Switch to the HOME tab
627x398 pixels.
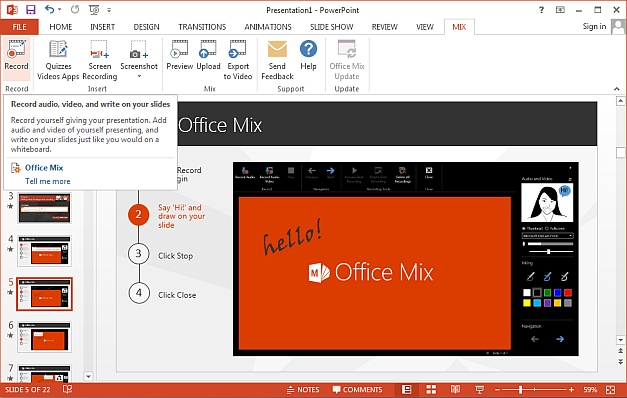pyautogui.click(x=61, y=27)
